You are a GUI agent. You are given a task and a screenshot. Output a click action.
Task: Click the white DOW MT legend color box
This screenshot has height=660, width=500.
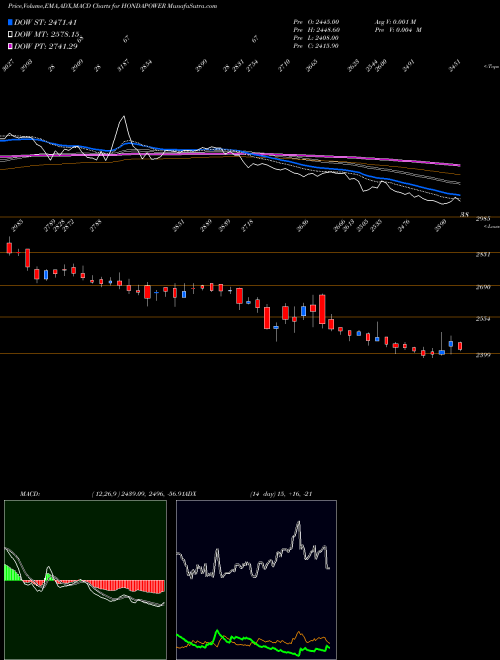coord(10,35)
